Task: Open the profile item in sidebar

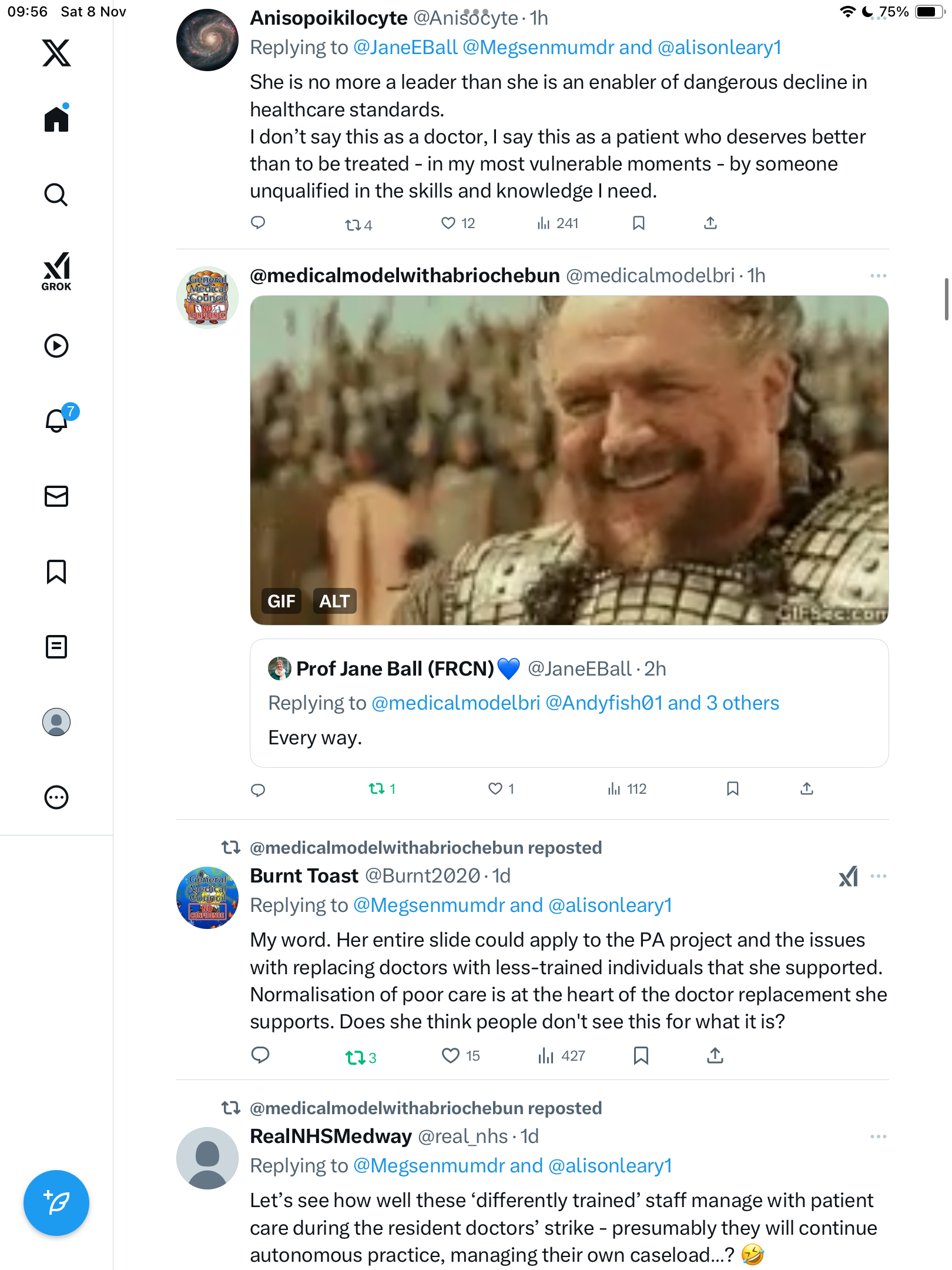Action: pos(56,722)
